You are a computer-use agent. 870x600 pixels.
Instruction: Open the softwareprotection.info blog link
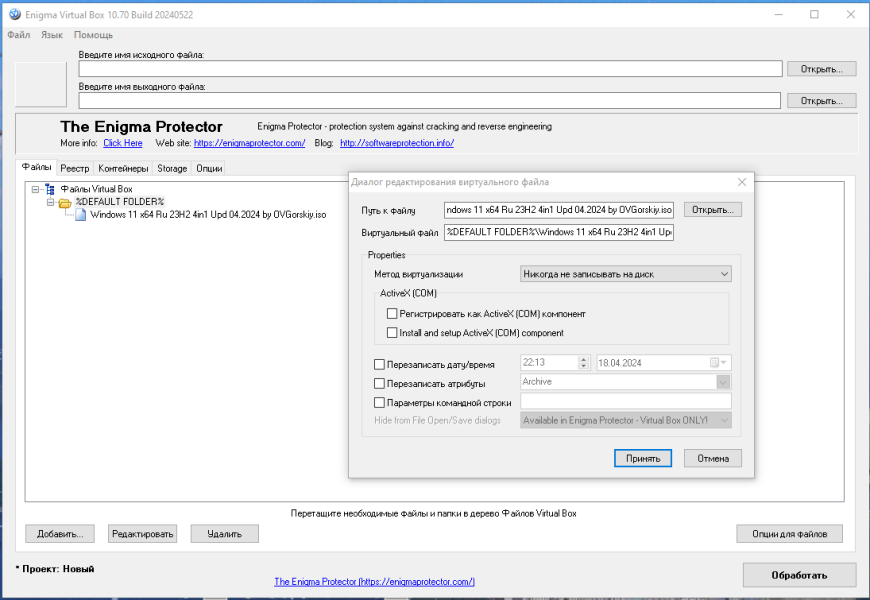pyautogui.click(x=397, y=143)
